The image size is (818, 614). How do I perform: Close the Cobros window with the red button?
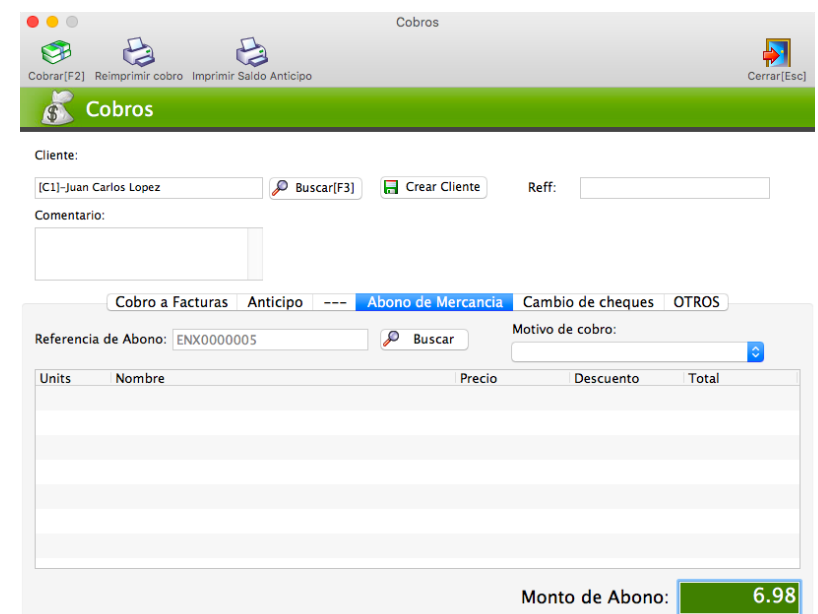click(x=33, y=21)
